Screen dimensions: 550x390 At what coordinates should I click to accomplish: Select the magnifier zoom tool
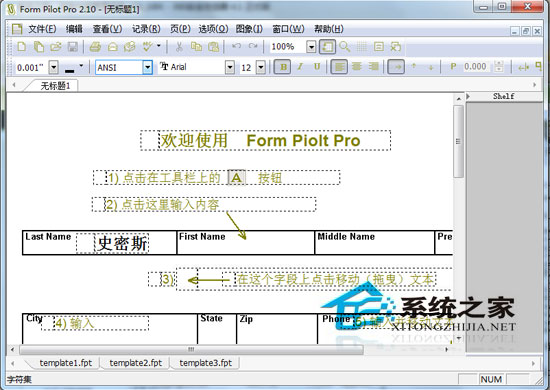(x=345, y=47)
